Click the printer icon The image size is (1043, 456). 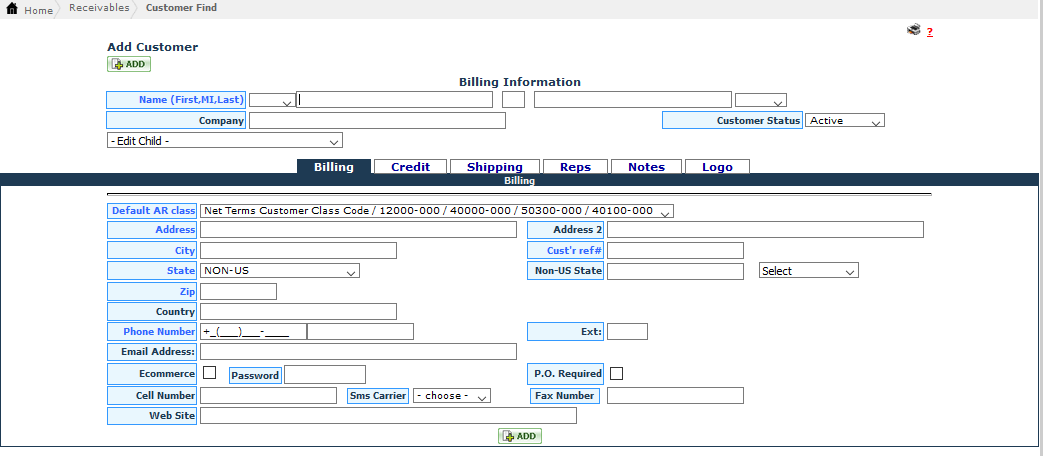point(913,31)
